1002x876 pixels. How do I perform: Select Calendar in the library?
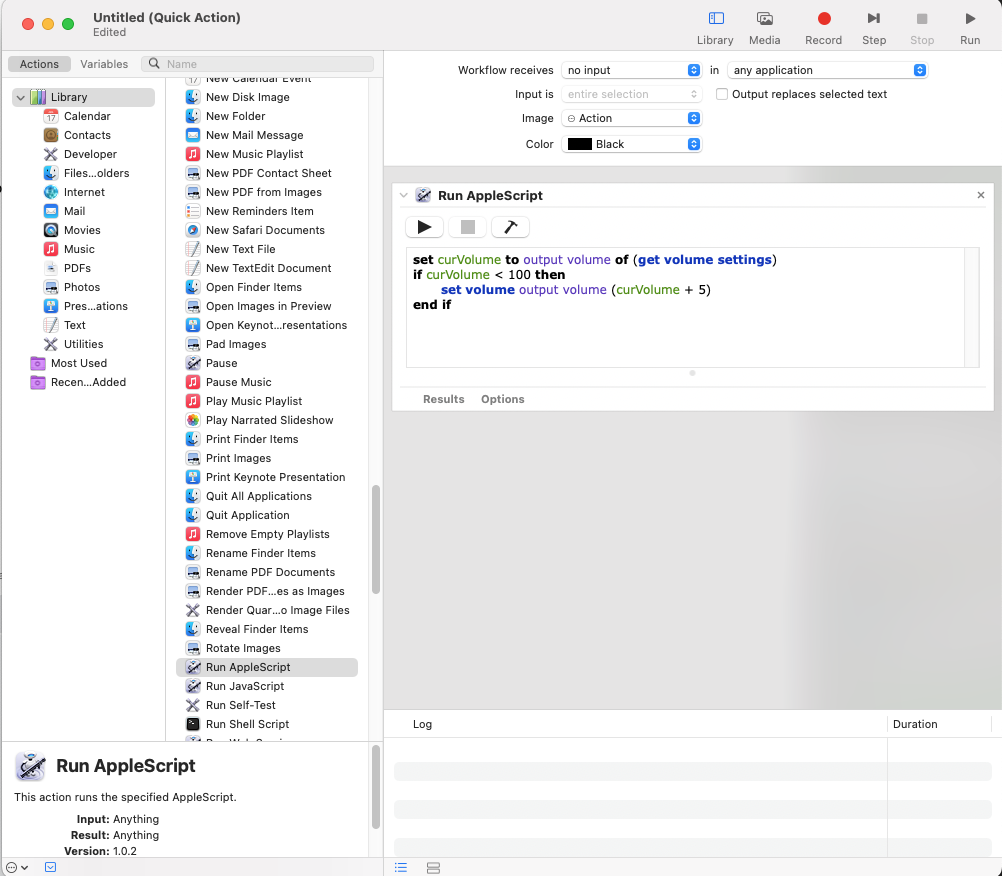click(87, 116)
